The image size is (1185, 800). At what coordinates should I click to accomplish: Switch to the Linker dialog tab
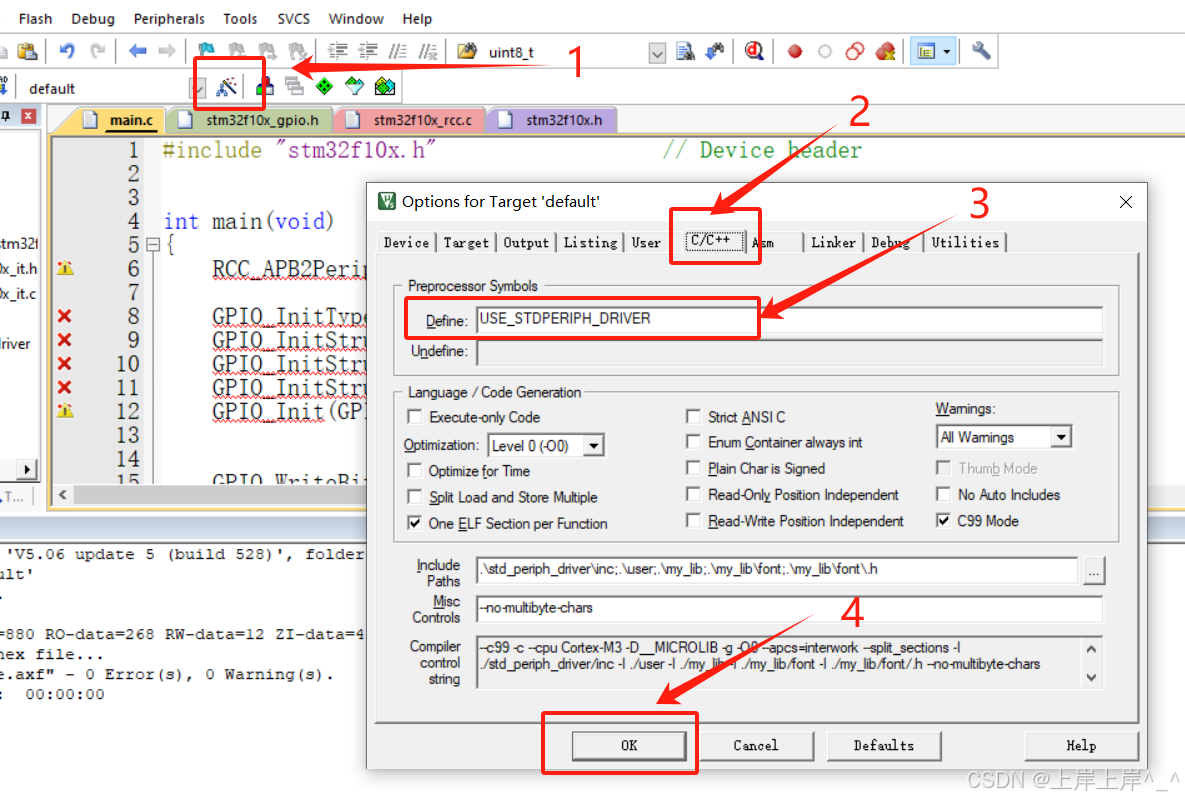[x=833, y=242]
